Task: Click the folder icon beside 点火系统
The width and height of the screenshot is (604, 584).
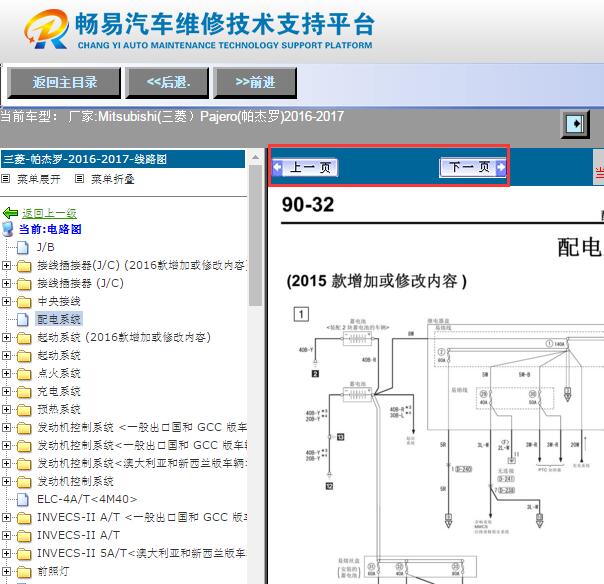Action: click(x=24, y=374)
